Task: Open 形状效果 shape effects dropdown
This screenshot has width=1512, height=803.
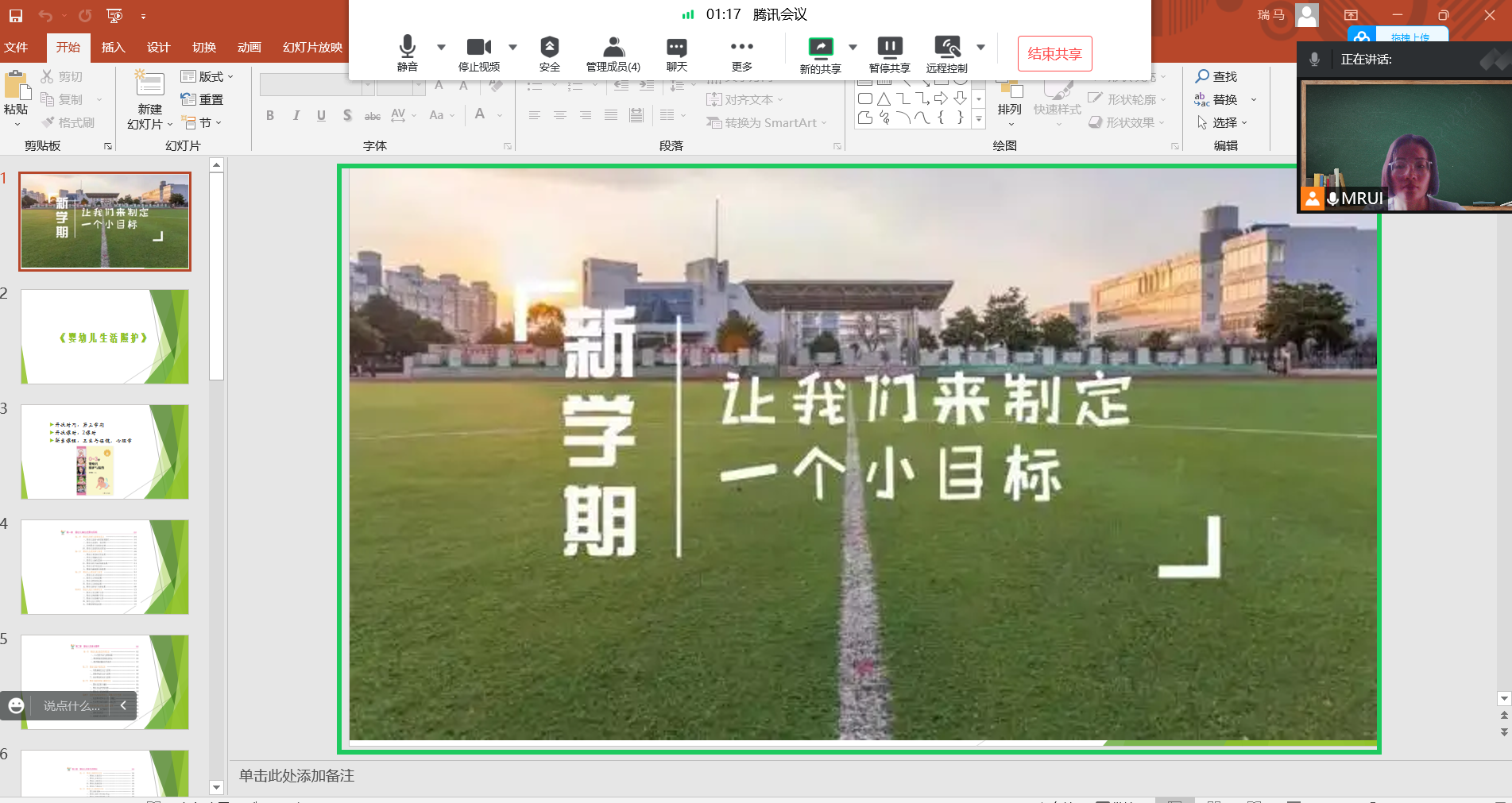Action: [x=1127, y=122]
